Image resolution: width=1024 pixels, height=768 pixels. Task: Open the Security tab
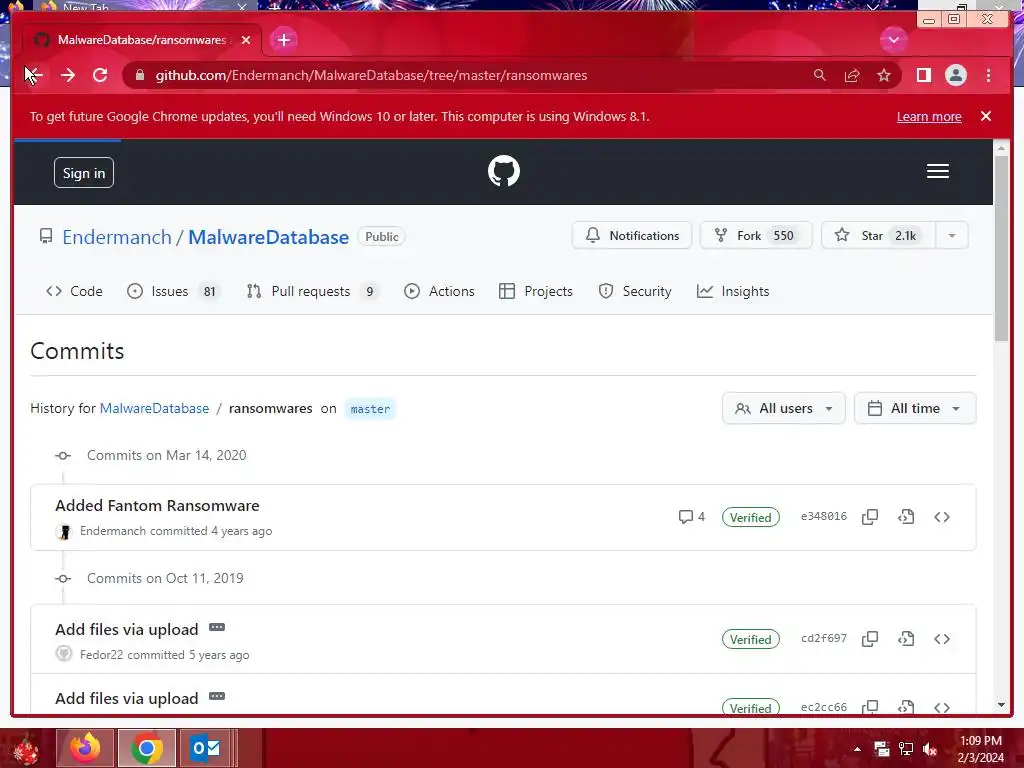635,291
